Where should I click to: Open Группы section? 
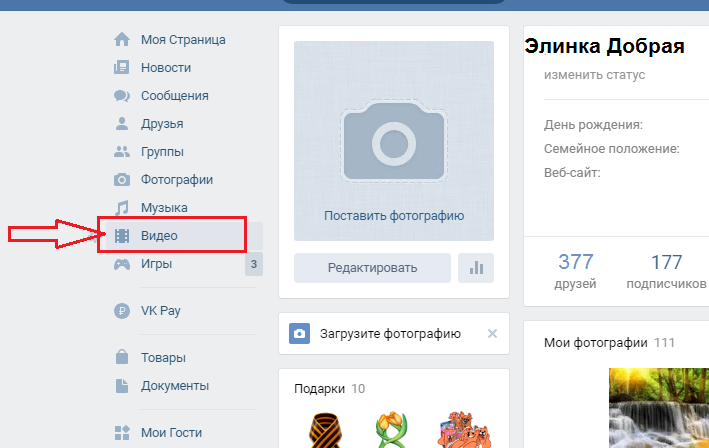pyautogui.click(x=162, y=151)
